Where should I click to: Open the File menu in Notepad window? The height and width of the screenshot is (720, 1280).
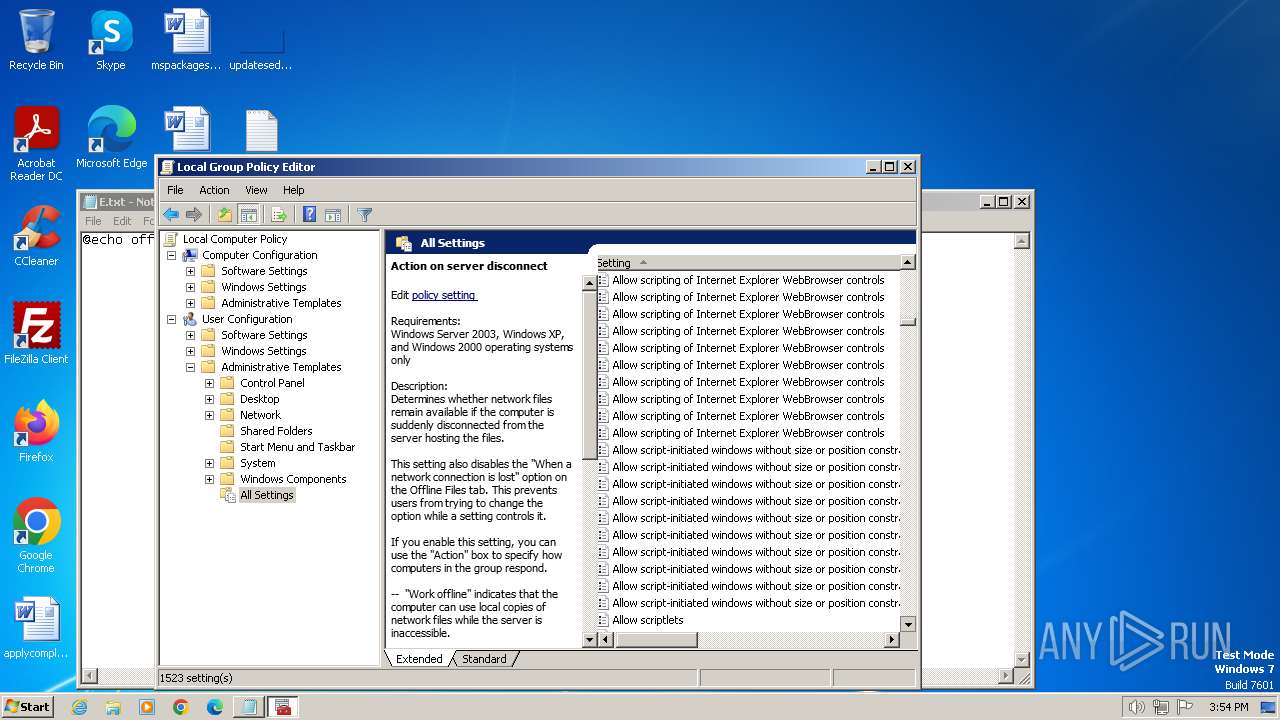93,221
